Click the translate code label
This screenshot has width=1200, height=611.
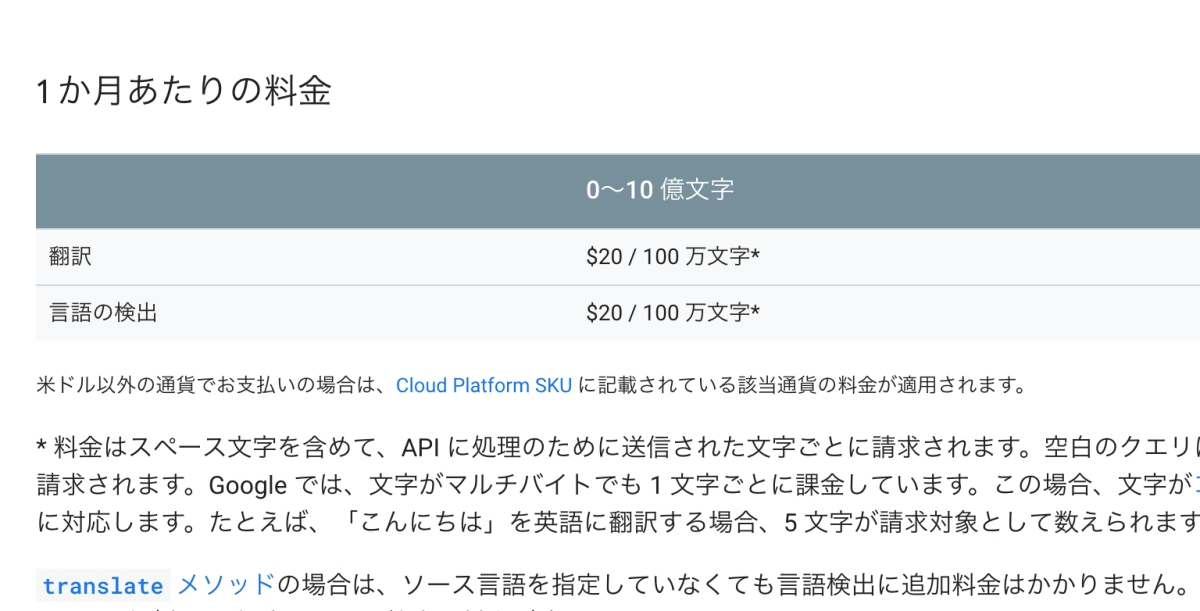[x=103, y=586]
